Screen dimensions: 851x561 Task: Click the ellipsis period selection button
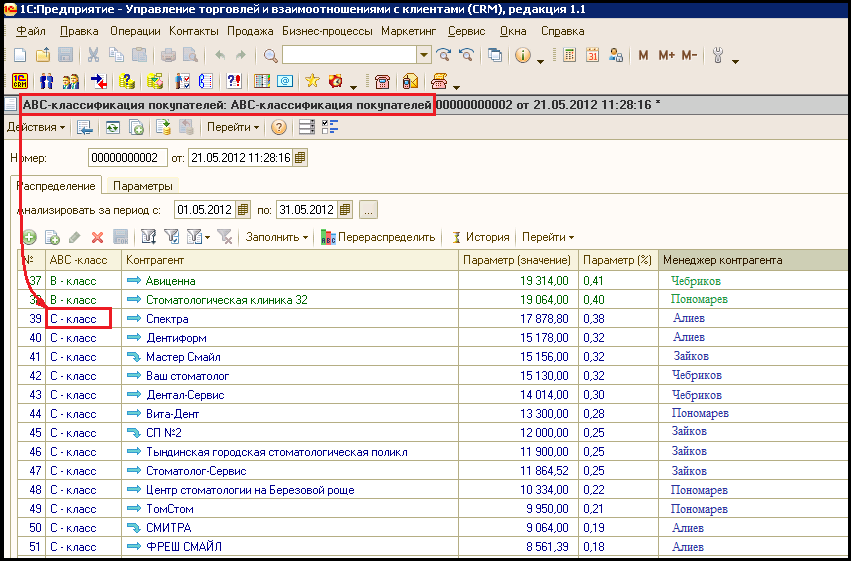click(x=368, y=209)
